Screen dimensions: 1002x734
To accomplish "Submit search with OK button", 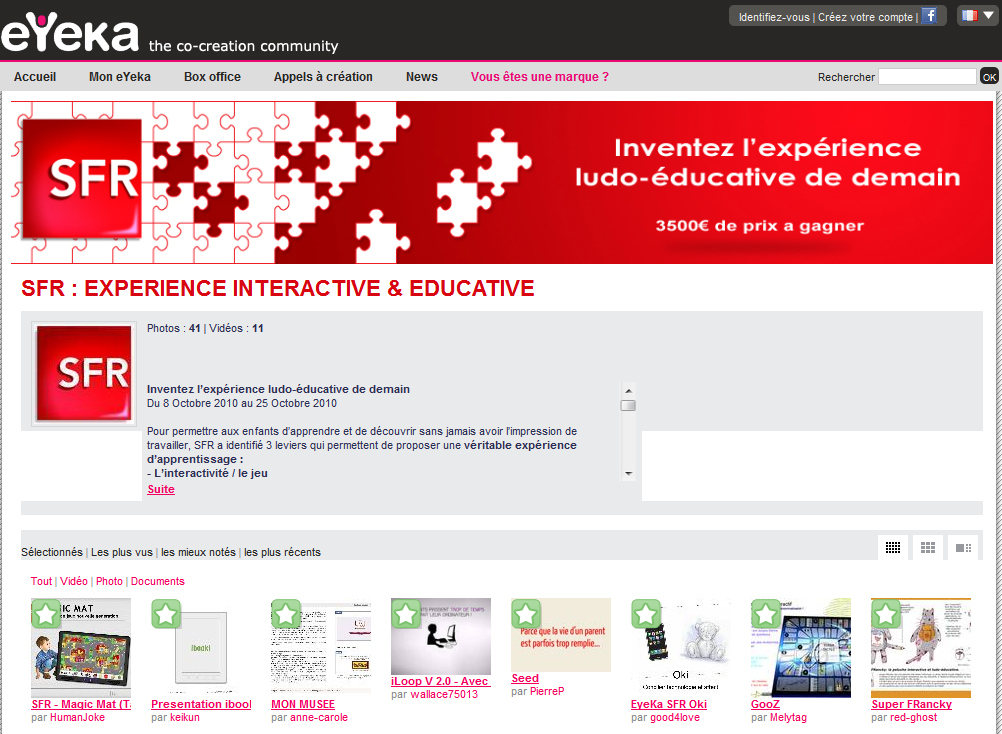I will click(x=989, y=77).
